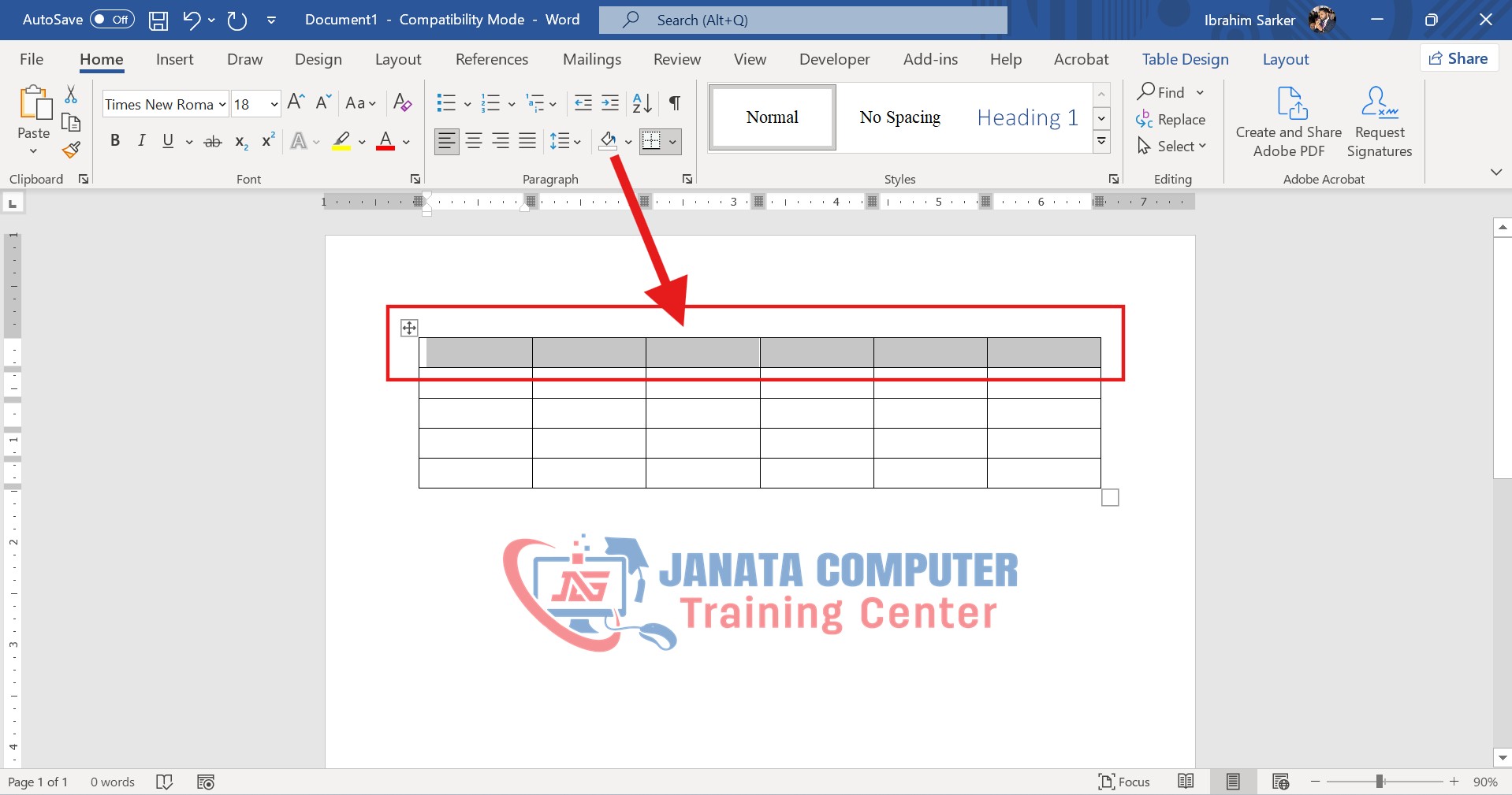This screenshot has width=1512, height=795.
Task: Click the Strikethrough icon
Action: coord(213,142)
